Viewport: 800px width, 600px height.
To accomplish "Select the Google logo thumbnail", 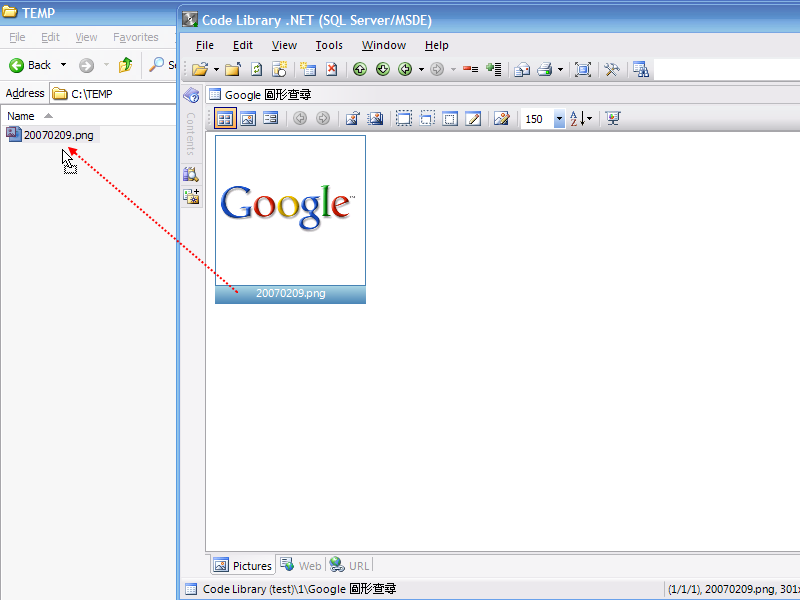I will (290, 210).
